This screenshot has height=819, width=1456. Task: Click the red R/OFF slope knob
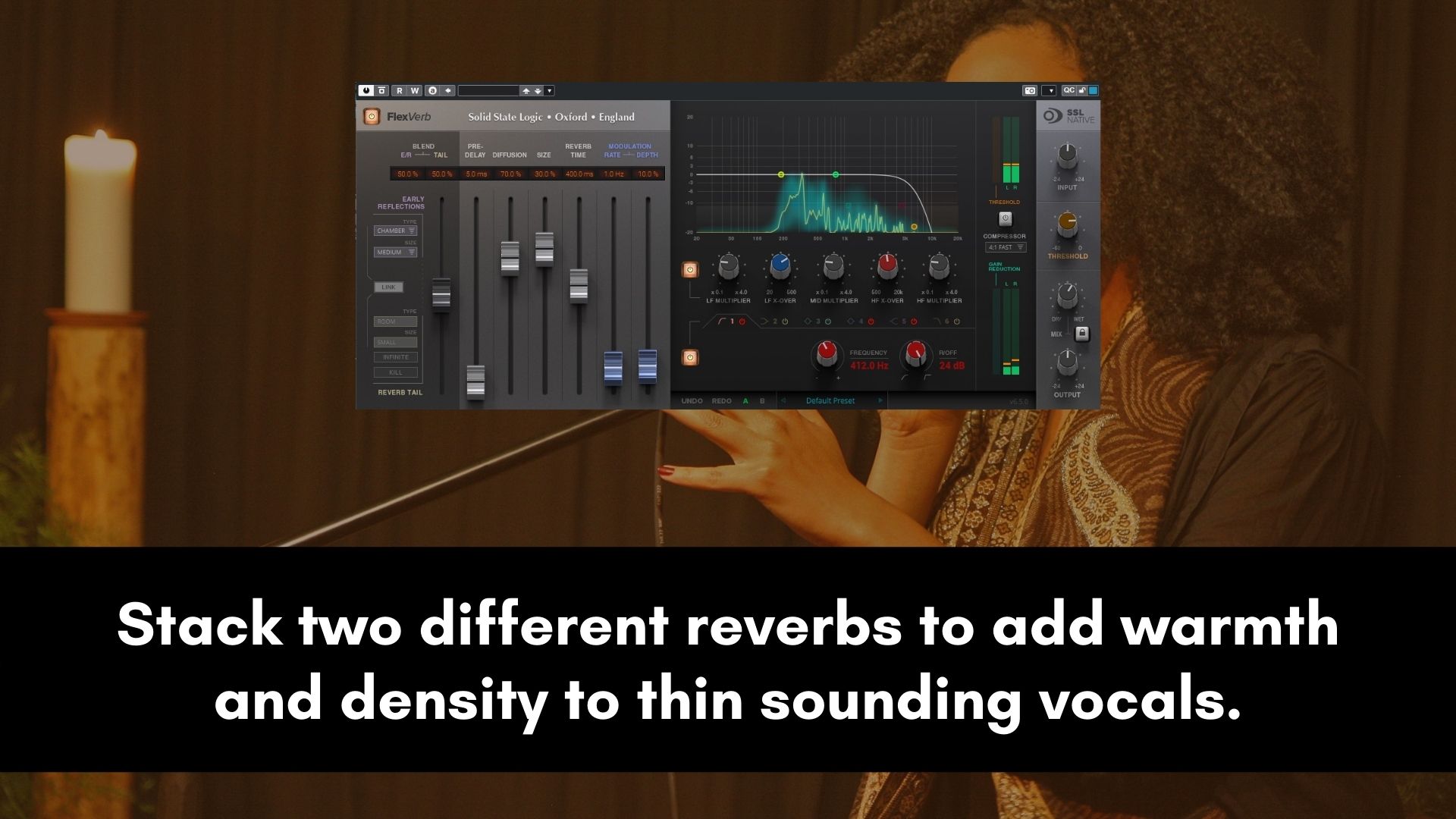pyautogui.click(x=916, y=353)
